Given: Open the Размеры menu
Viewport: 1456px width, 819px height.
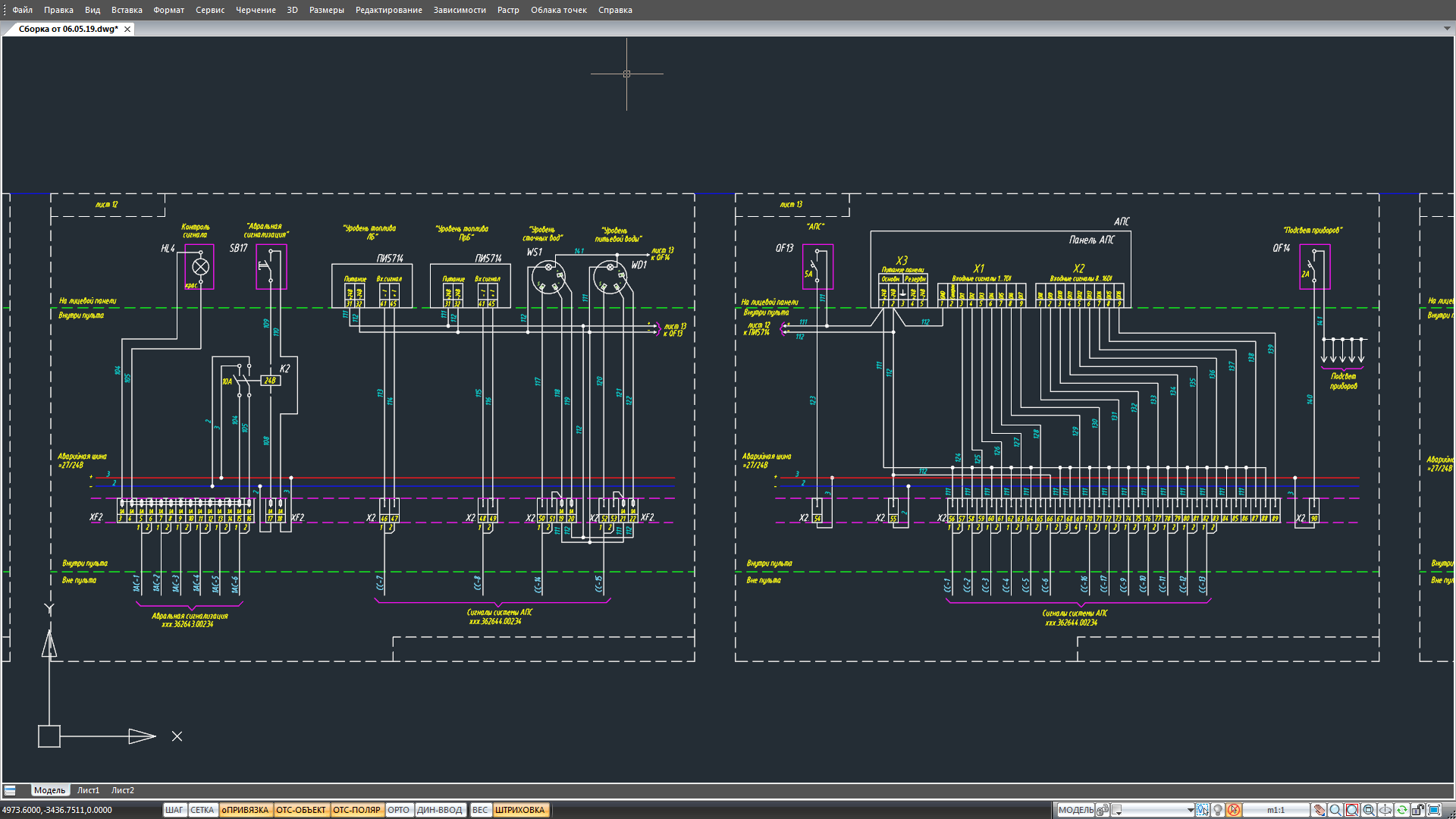Looking at the screenshot, I should tap(327, 10).
